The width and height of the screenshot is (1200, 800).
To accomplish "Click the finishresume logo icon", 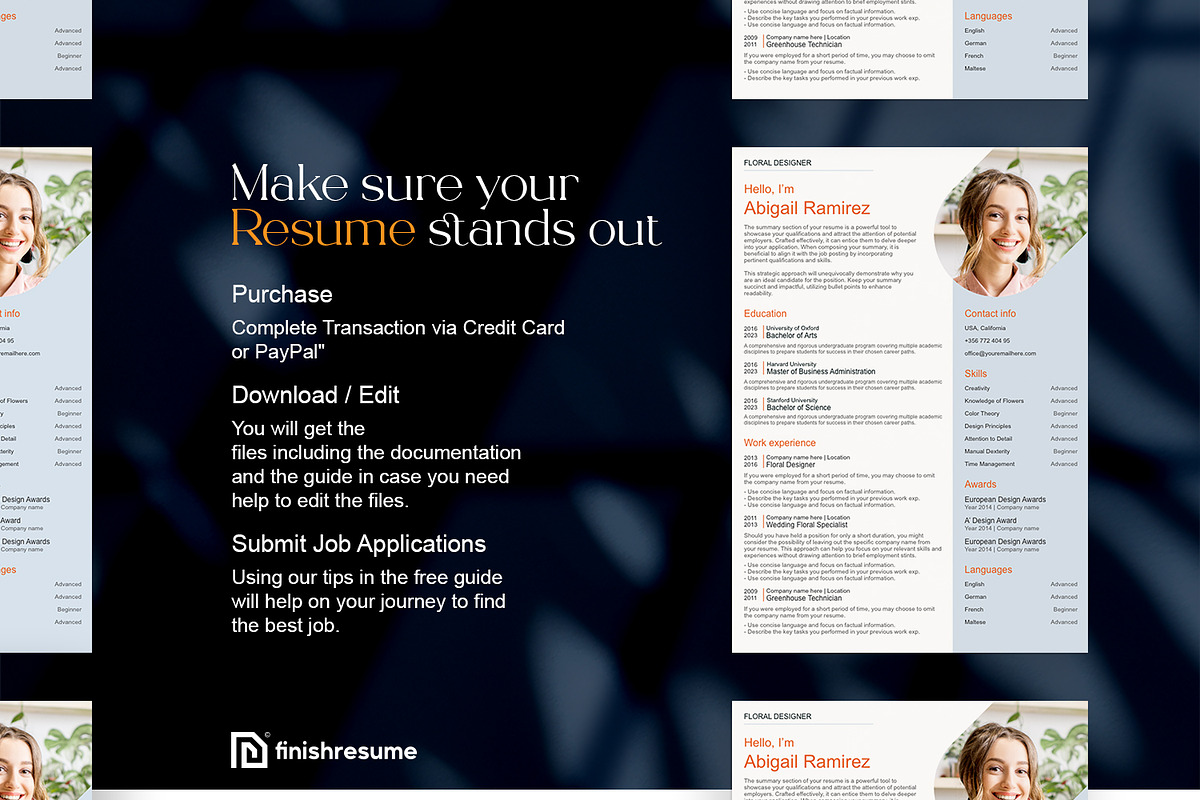I will 250,750.
